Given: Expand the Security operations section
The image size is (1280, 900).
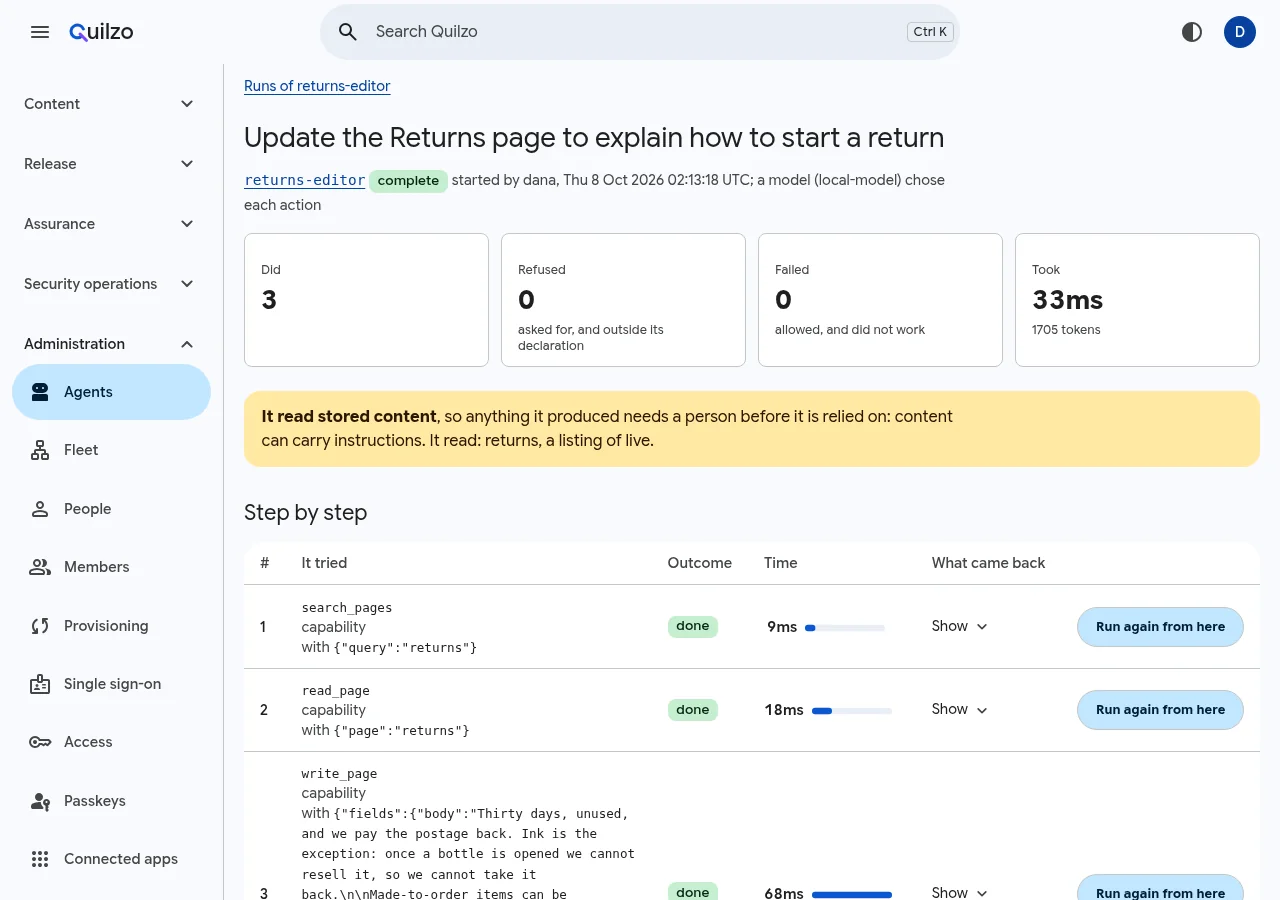Looking at the screenshot, I should coord(111,284).
